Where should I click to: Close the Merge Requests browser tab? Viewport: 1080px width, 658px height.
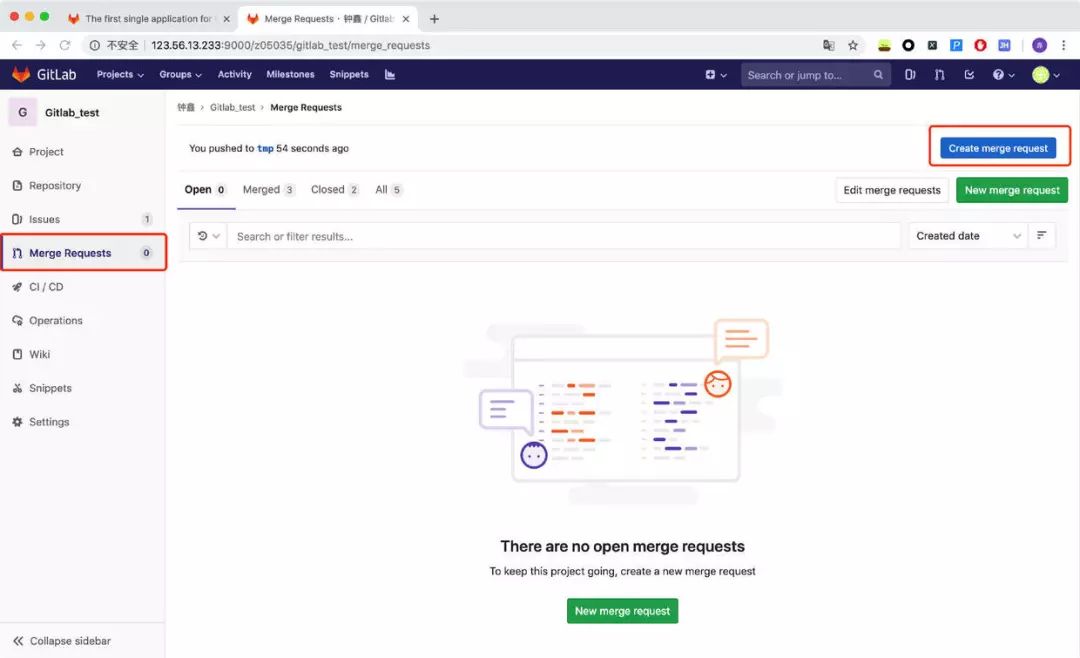(406, 19)
